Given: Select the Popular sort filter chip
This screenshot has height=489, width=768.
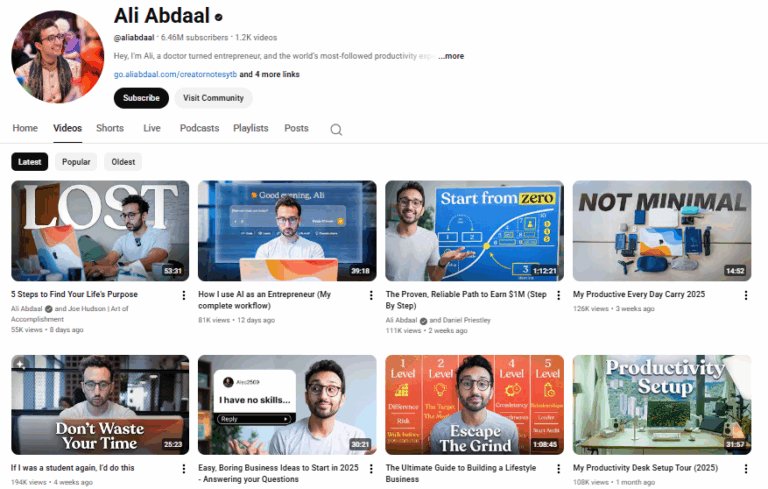Looking at the screenshot, I should coord(76,162).
